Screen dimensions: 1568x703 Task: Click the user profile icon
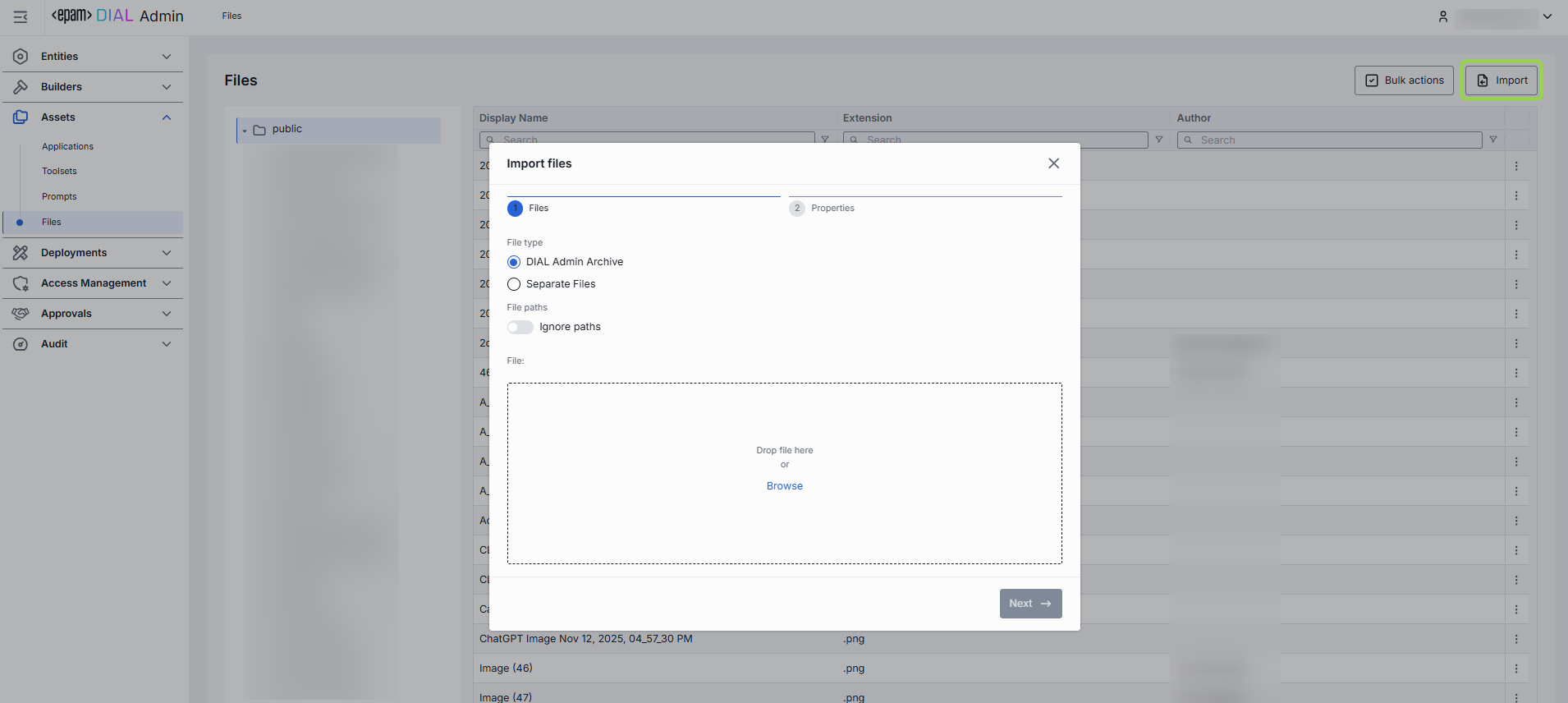click(x=1442, y=16)
